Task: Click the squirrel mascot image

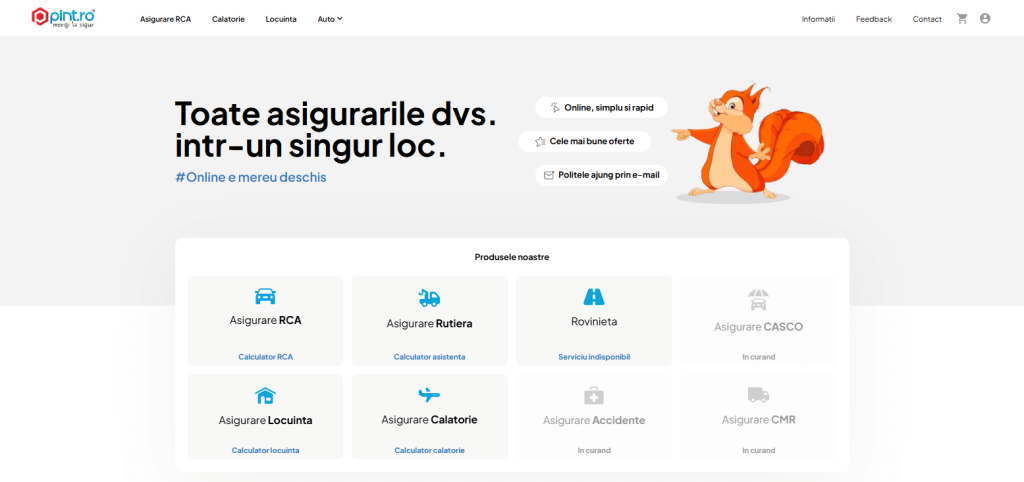Action: [x=748, y=141]
